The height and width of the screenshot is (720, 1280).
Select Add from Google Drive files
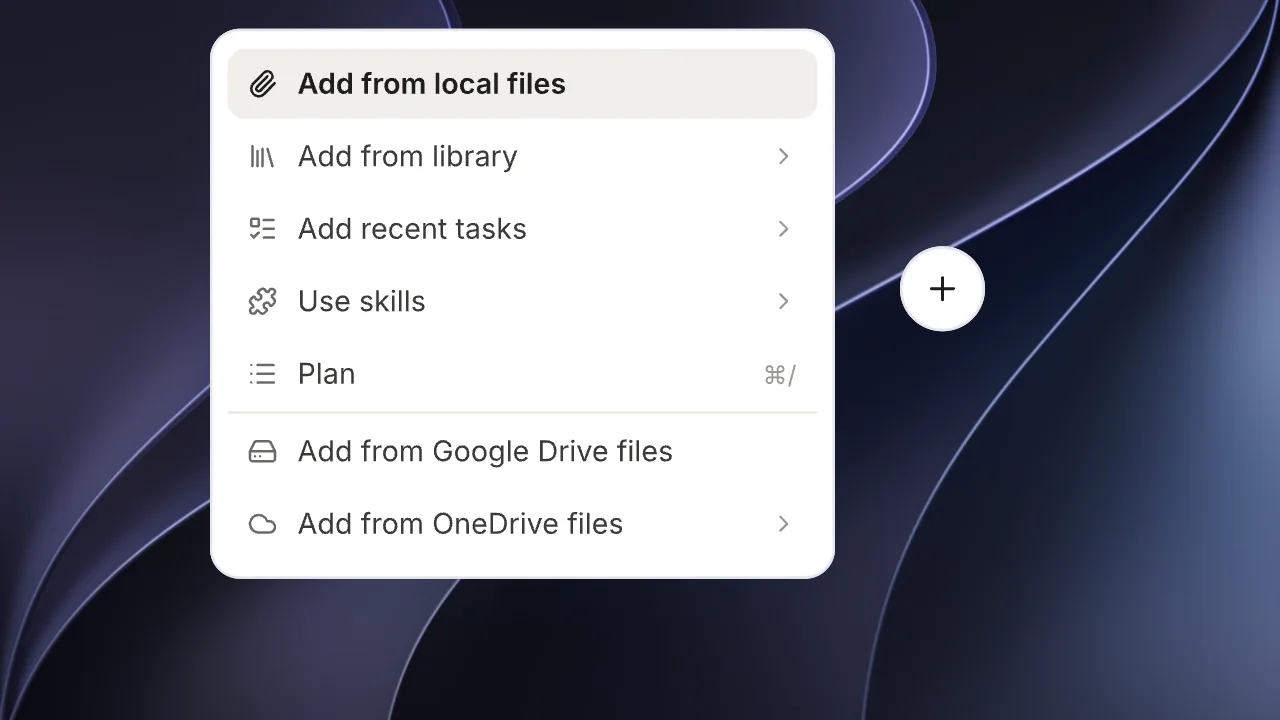pos(522,452)
